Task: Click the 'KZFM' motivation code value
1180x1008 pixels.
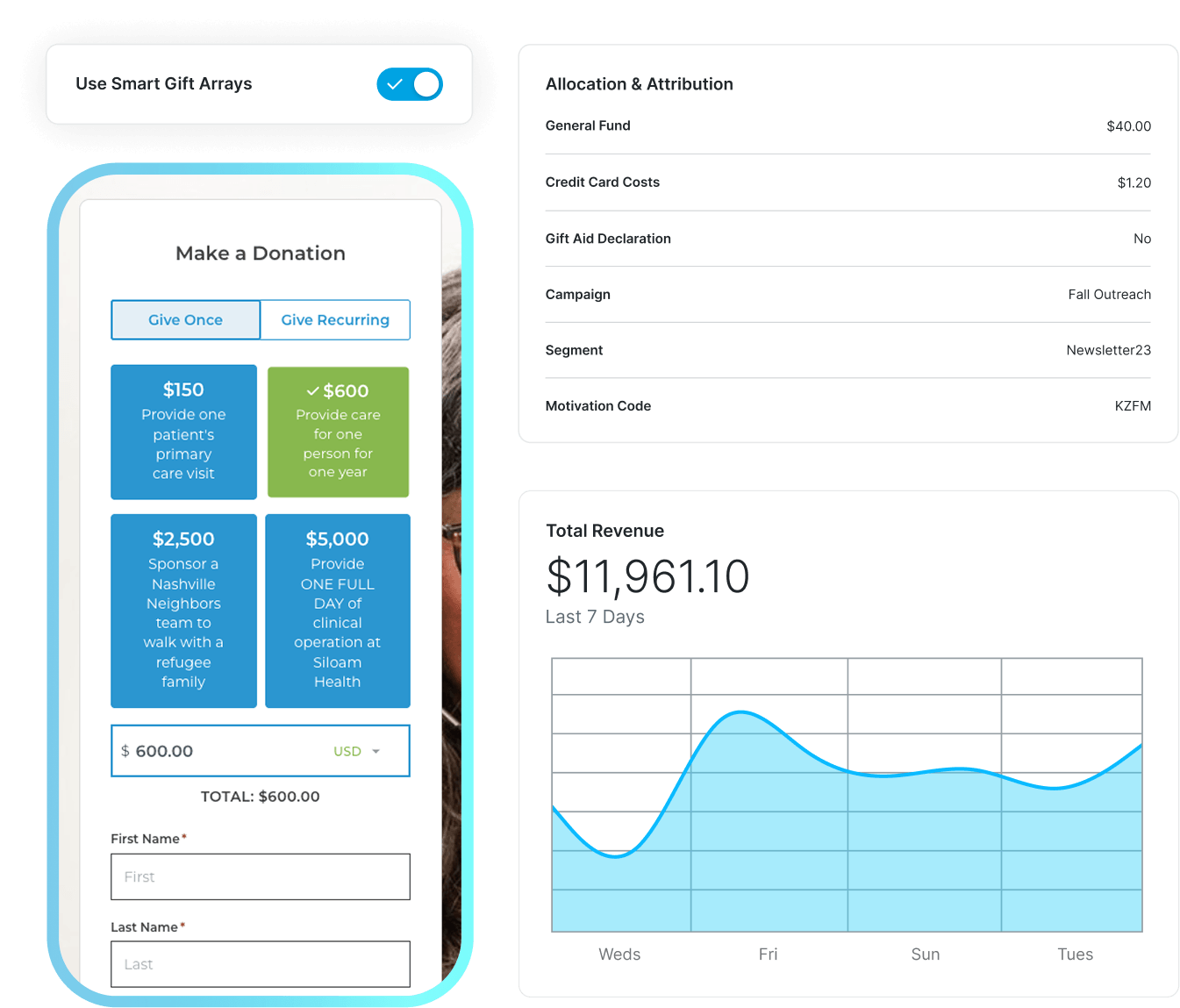Action: point(1133,406)
